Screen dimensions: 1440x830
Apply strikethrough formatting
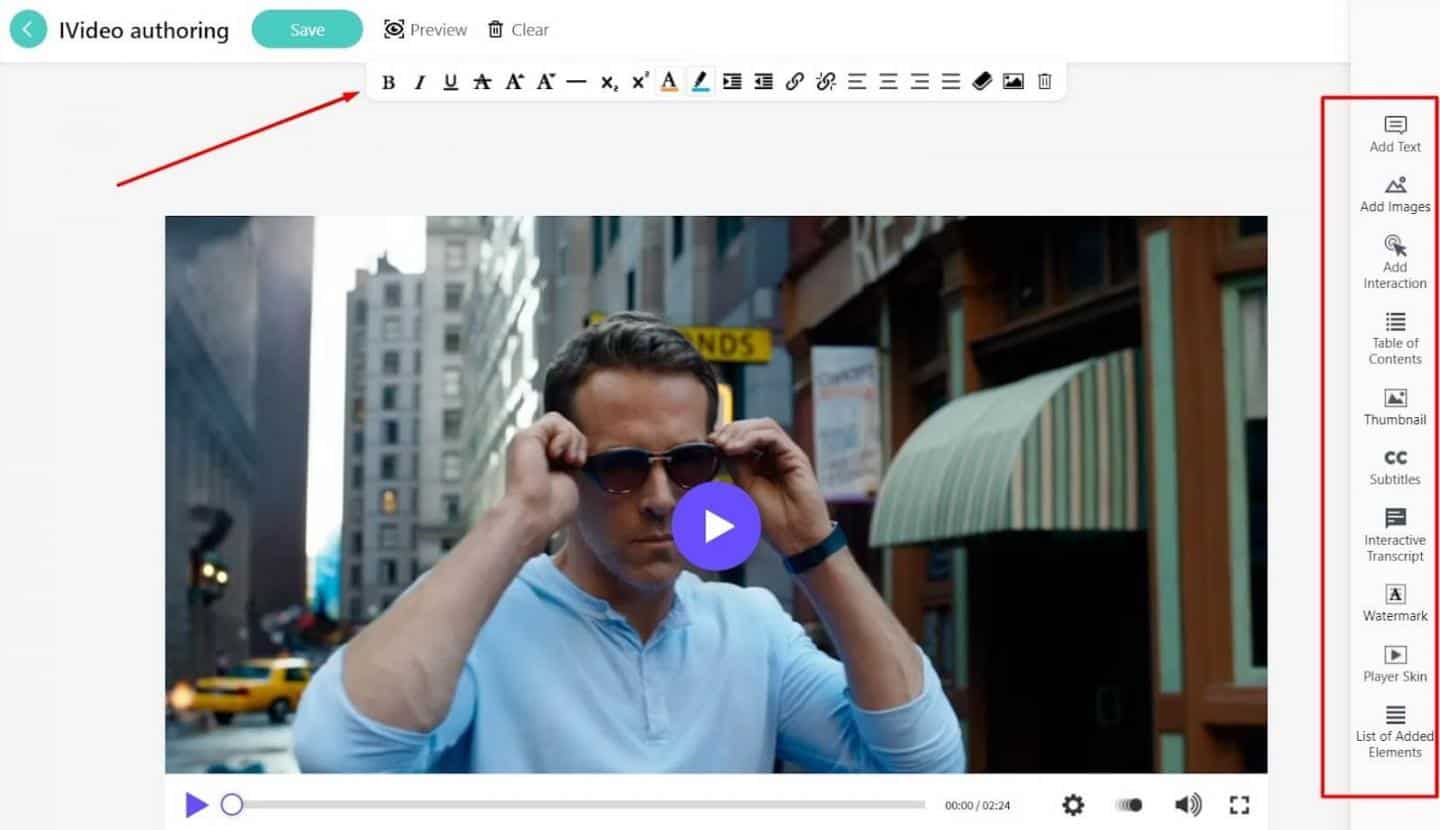[x=482, y=82]
